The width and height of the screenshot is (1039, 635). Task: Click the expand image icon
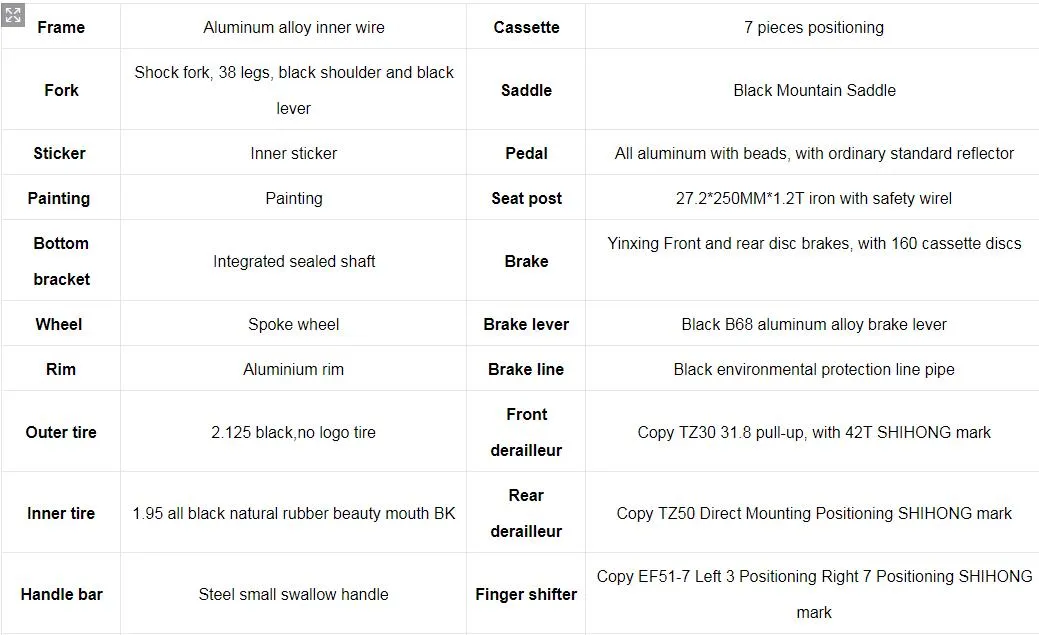[x=13, y=15]
